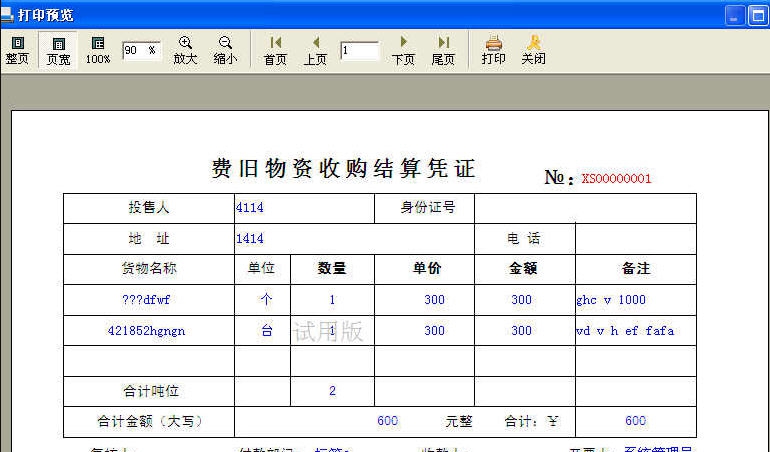Print the document with 打印 icon
Image resolution: width=770 pixels, height=452 pixels.
(493, 50)
